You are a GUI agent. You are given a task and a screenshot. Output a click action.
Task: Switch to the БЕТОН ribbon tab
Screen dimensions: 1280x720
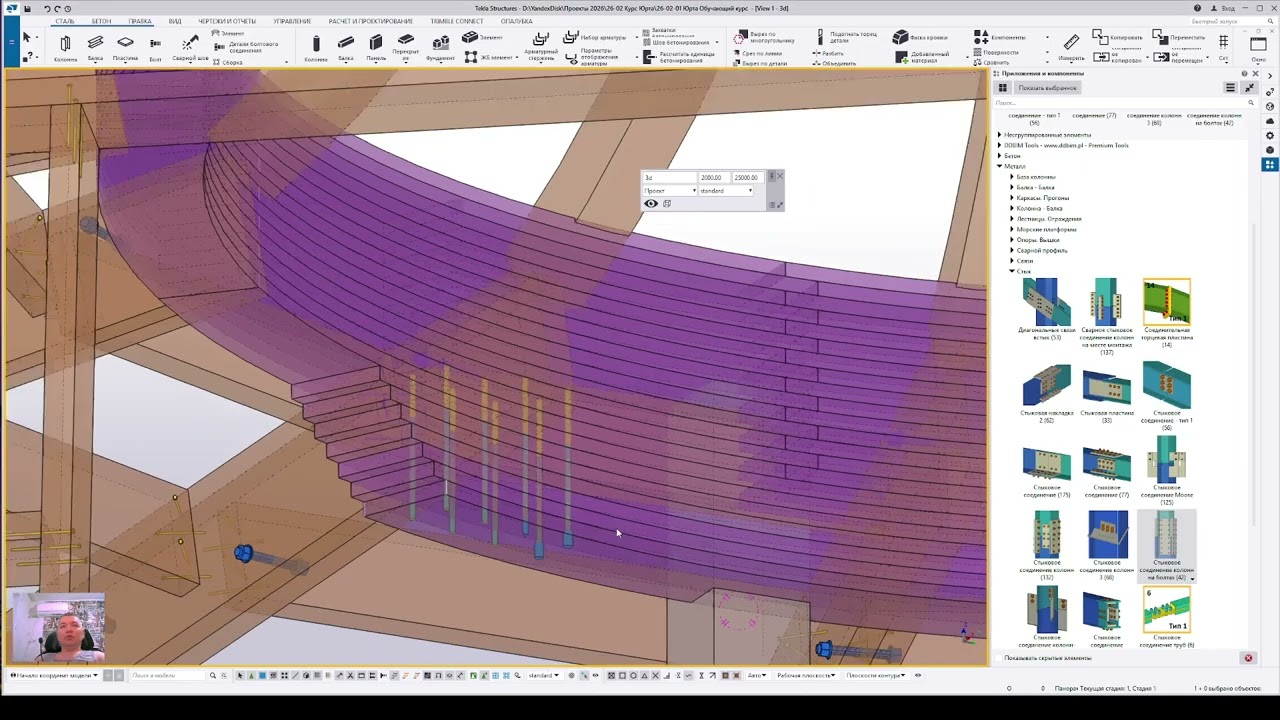(102, 21)
